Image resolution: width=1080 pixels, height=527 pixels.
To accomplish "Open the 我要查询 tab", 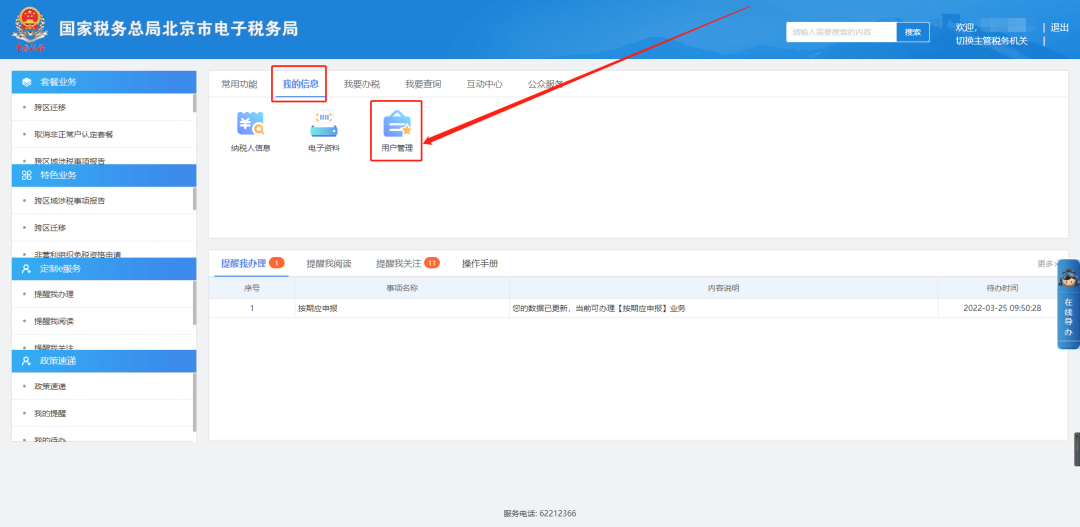I will [423, 84].
